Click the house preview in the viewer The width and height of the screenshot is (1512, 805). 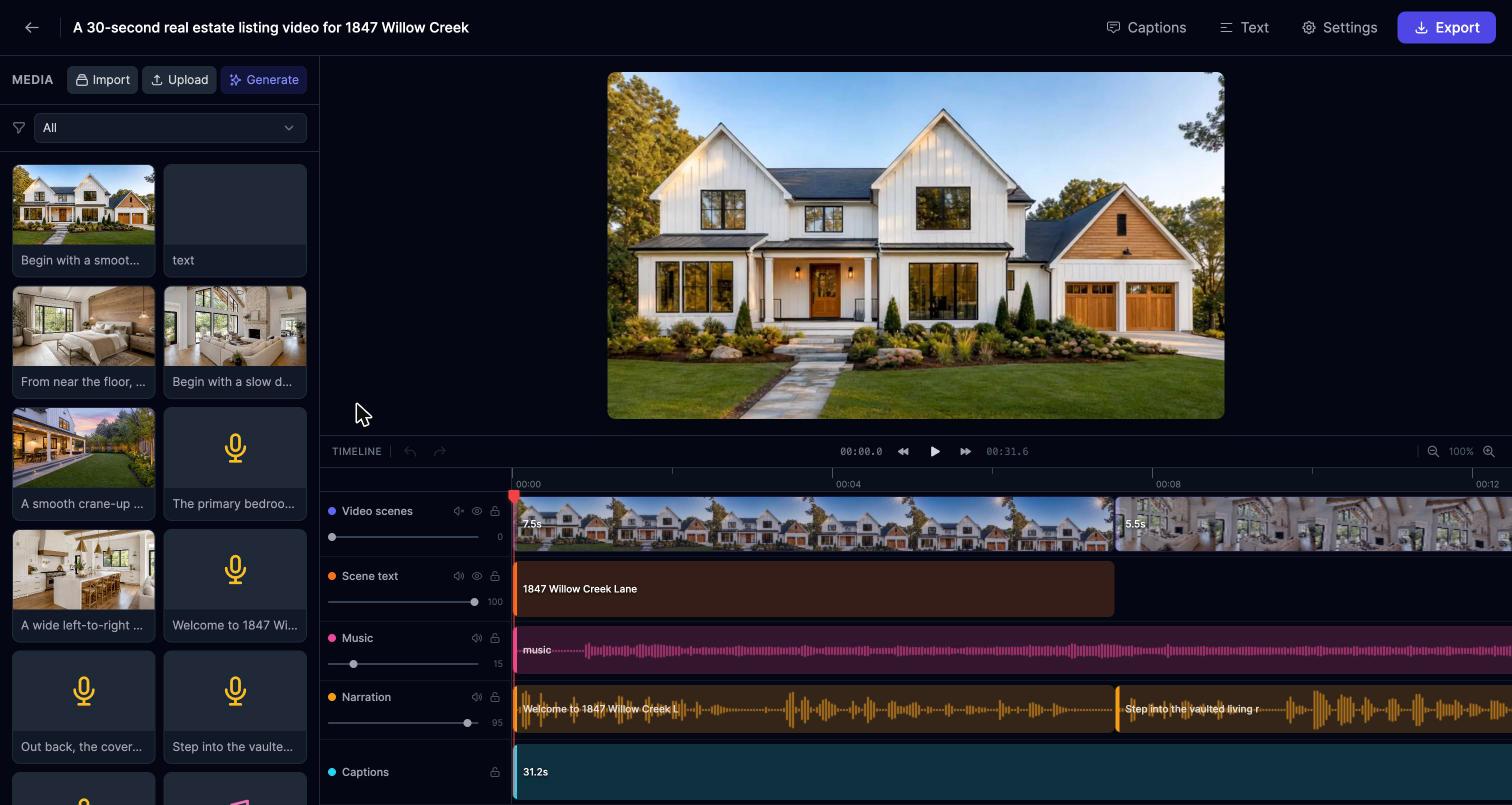916,245
